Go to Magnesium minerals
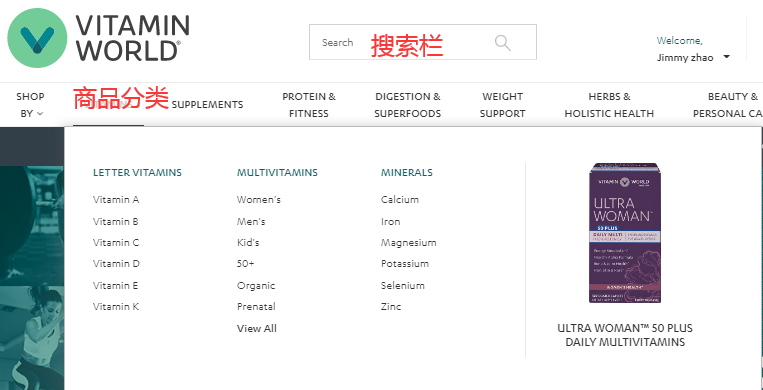The width and height of the screenshot is (763, 390). click(409, 243)
